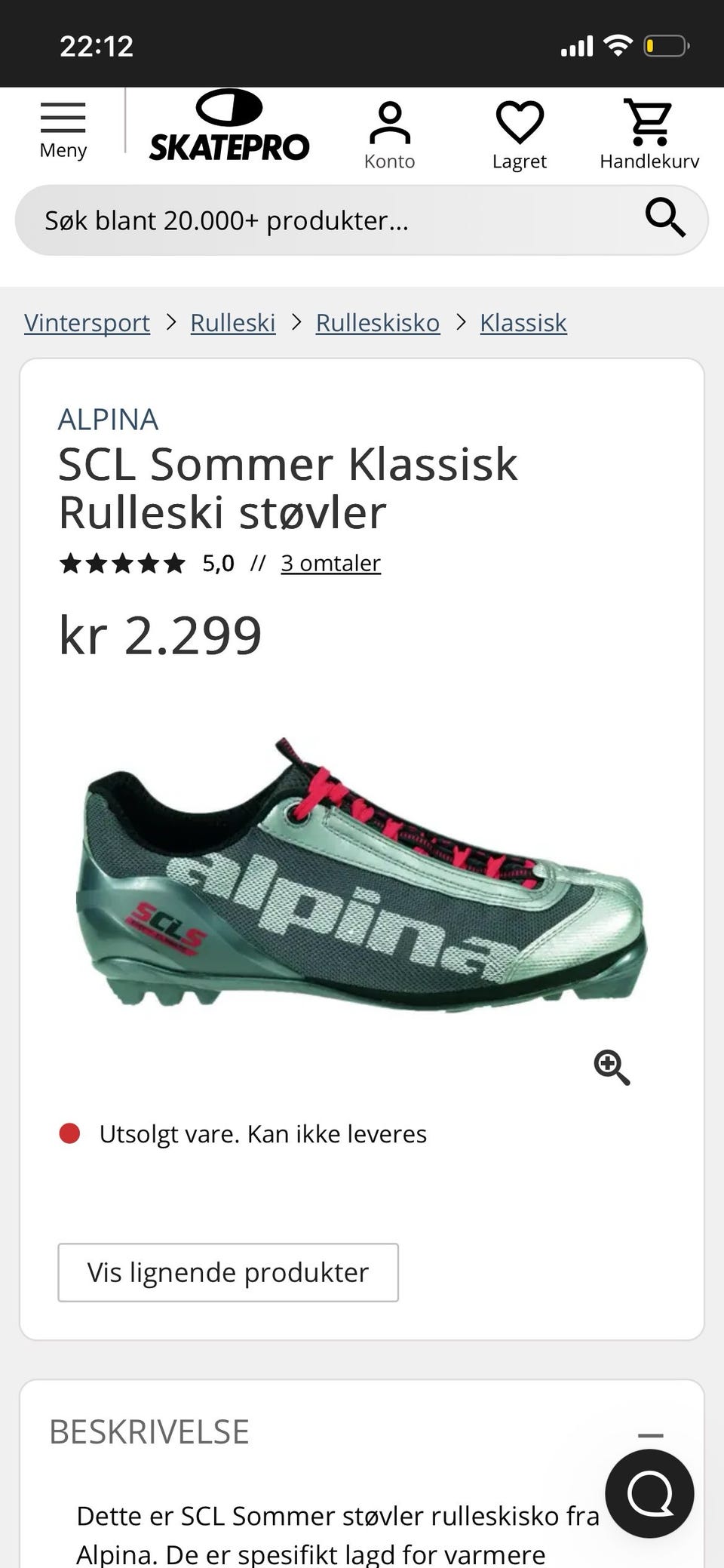The height and width of the screenshot is (1568, 724).
Task: Open the Konto account icon
Action: tap(389, 136)
